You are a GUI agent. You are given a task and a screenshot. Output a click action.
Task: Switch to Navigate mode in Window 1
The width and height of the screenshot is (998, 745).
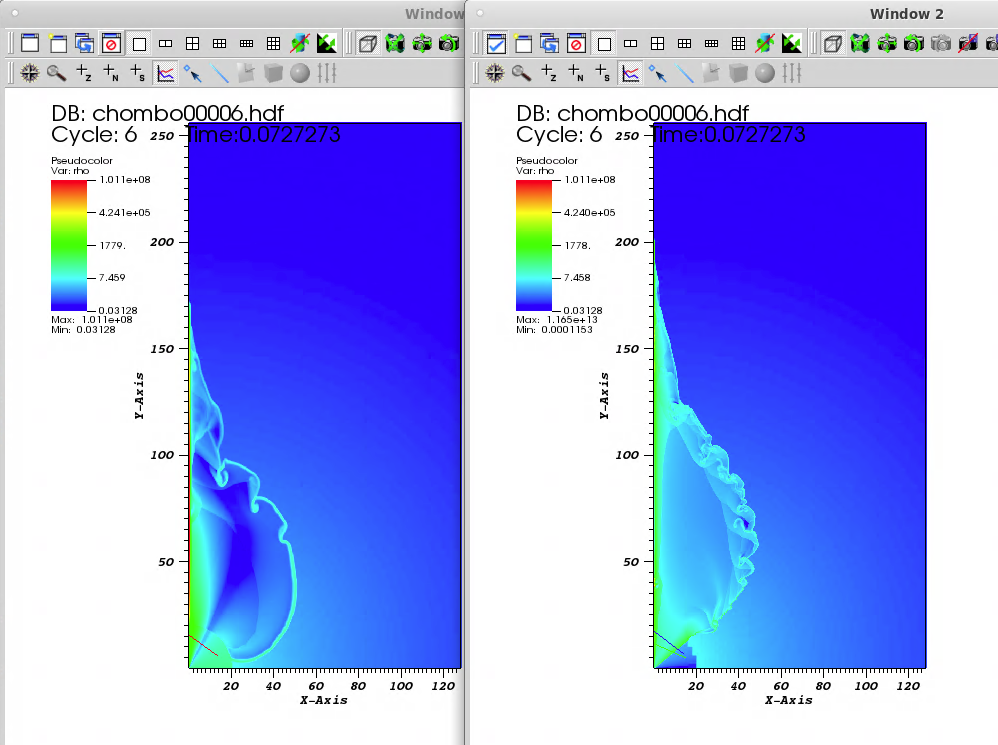coord(29,73)
